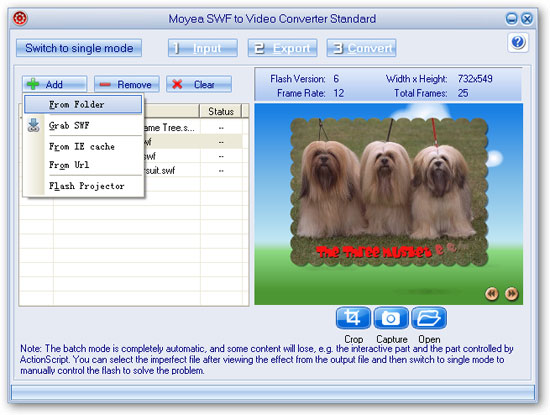Choose From Url menu entry
The height and width of the screenshot is (415, 550).
(x=83, y=165)
